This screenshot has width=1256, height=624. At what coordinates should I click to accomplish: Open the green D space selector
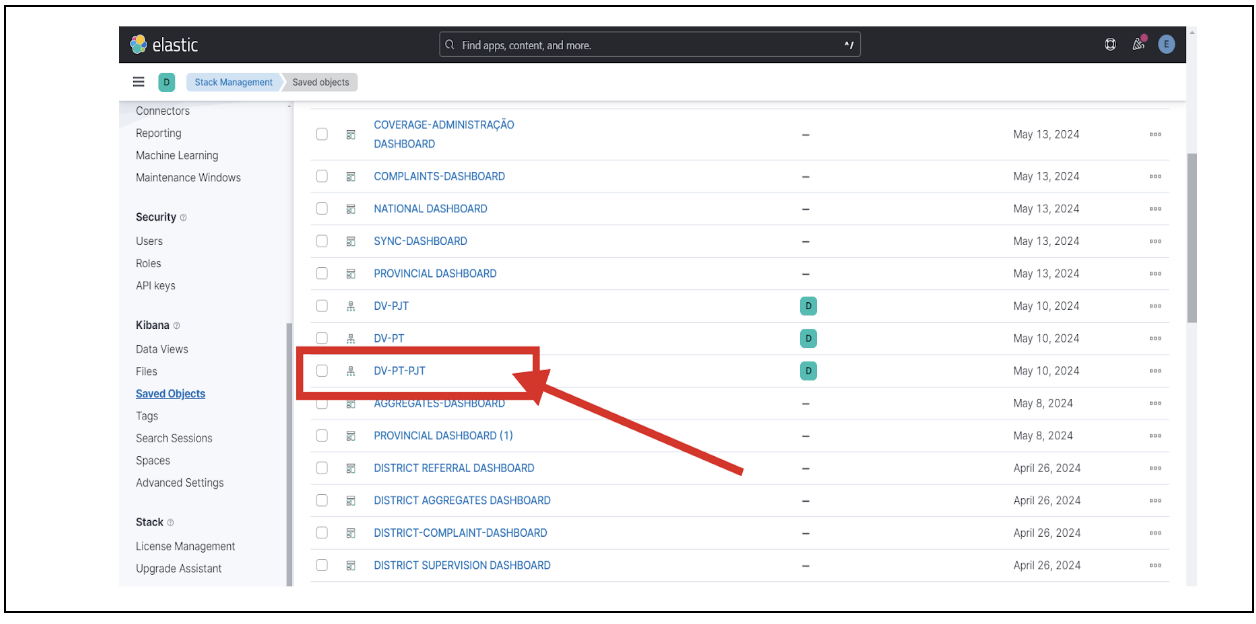(167, 82)
